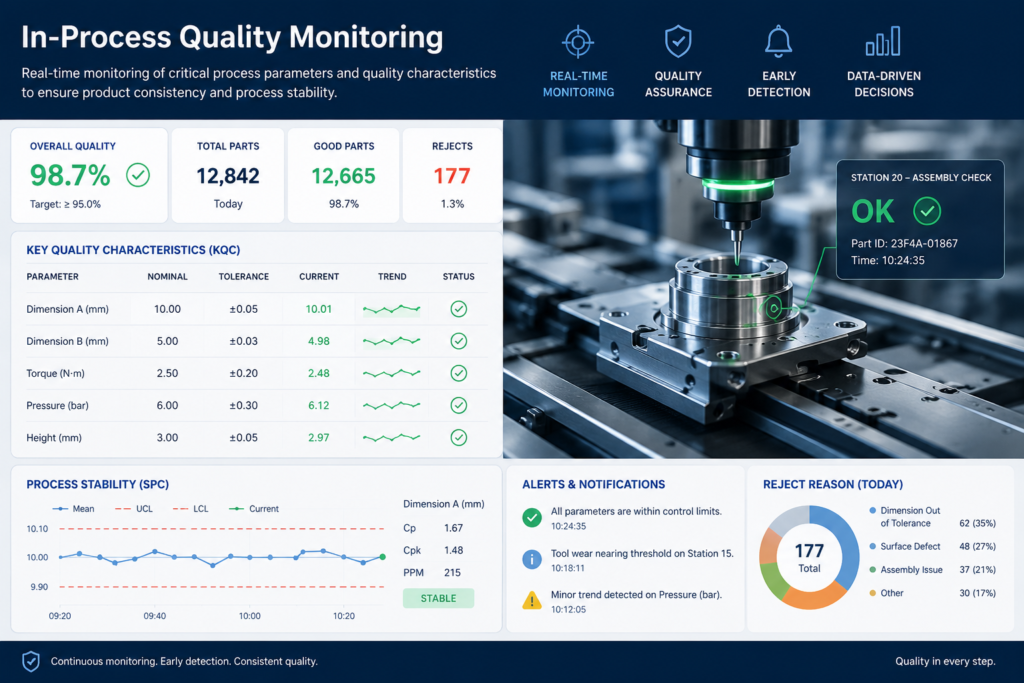Click current value 2.97 for Height
This screenshot has width=1024, height=683.
(x=319, y=437)
